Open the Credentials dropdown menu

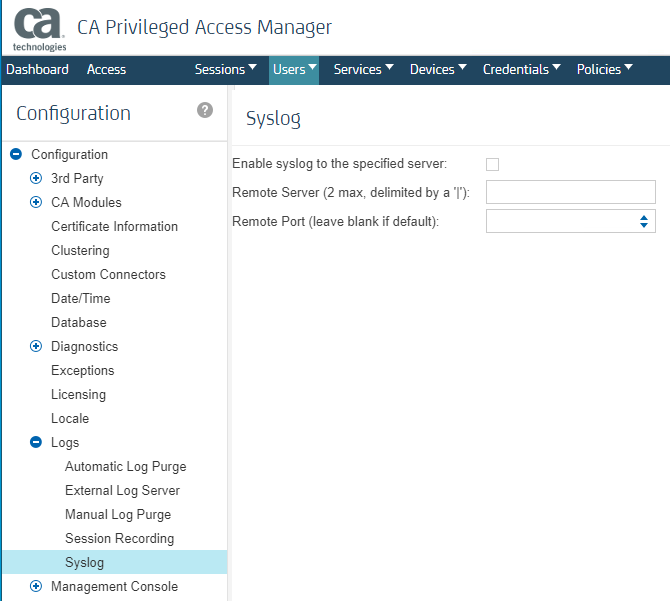[x=522, y=69]
